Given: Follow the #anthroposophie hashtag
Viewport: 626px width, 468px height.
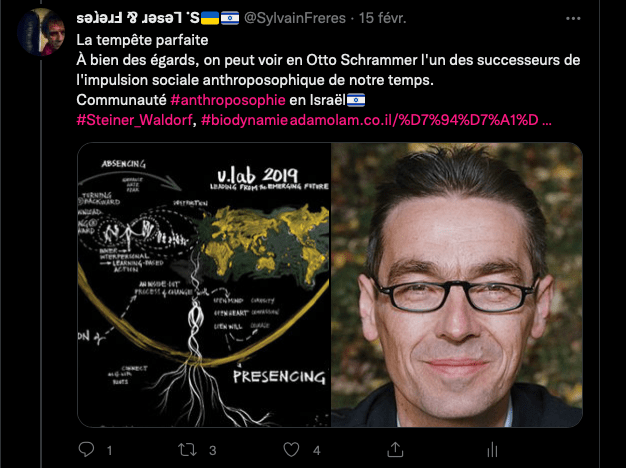Looking at the screenshot, I should tap(228, 100).
